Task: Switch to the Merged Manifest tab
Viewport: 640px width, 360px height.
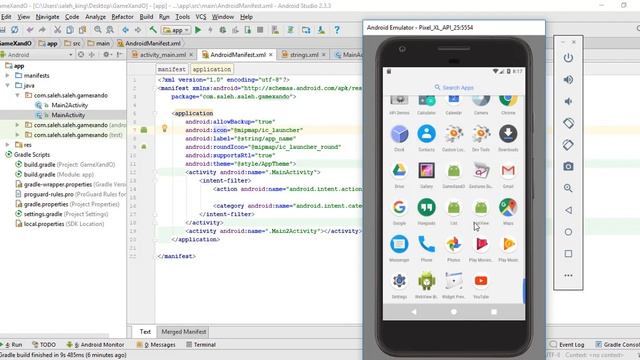Action: pos(183,332)
